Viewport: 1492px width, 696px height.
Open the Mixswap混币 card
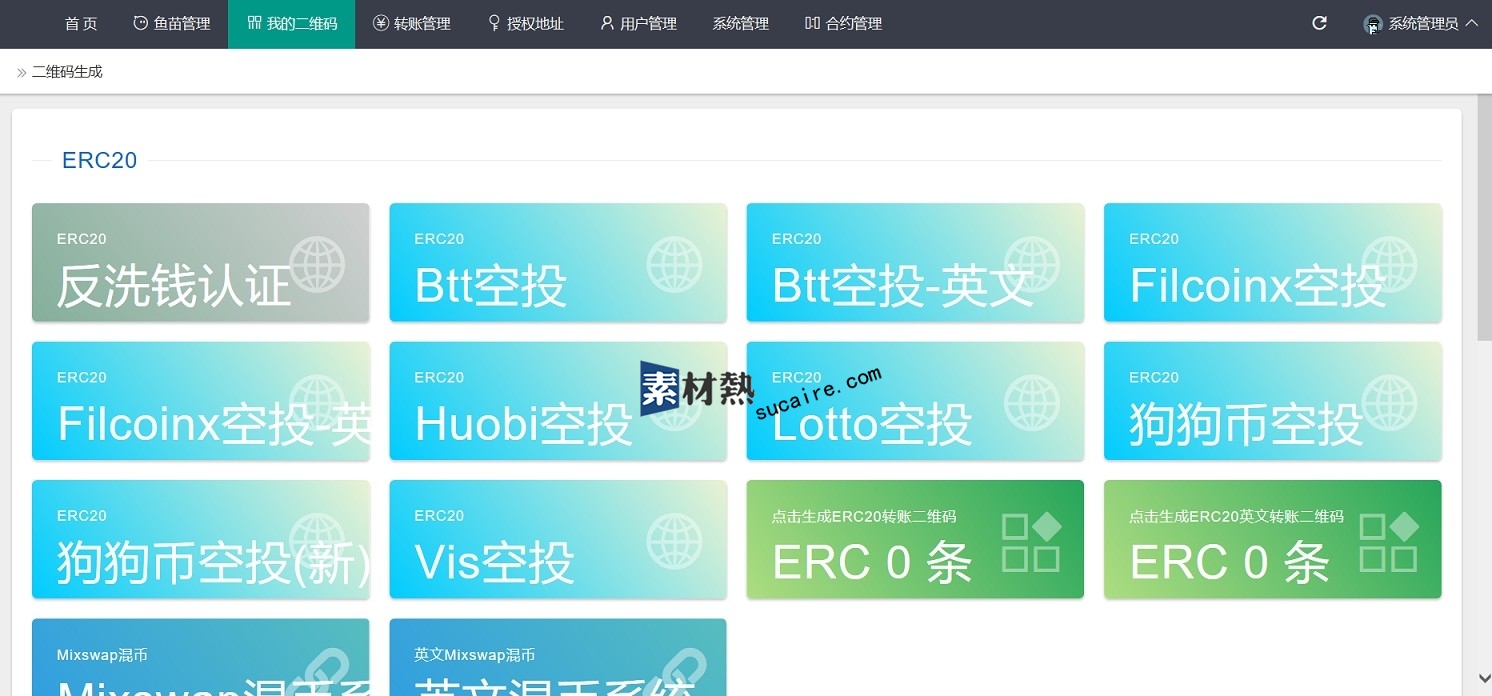pyautogui.click(x=201, y=657)
